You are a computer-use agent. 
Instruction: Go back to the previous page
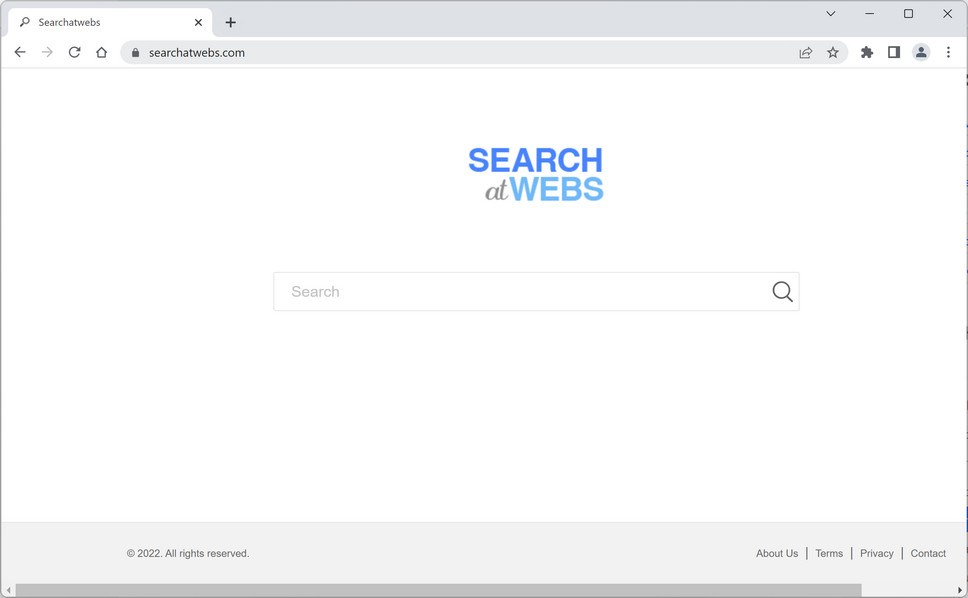(20, 52)
